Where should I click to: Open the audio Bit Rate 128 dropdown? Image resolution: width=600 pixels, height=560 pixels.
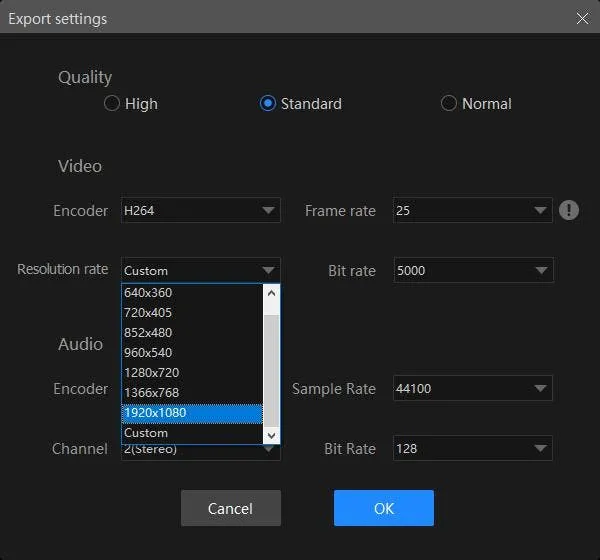pos(472,449)
